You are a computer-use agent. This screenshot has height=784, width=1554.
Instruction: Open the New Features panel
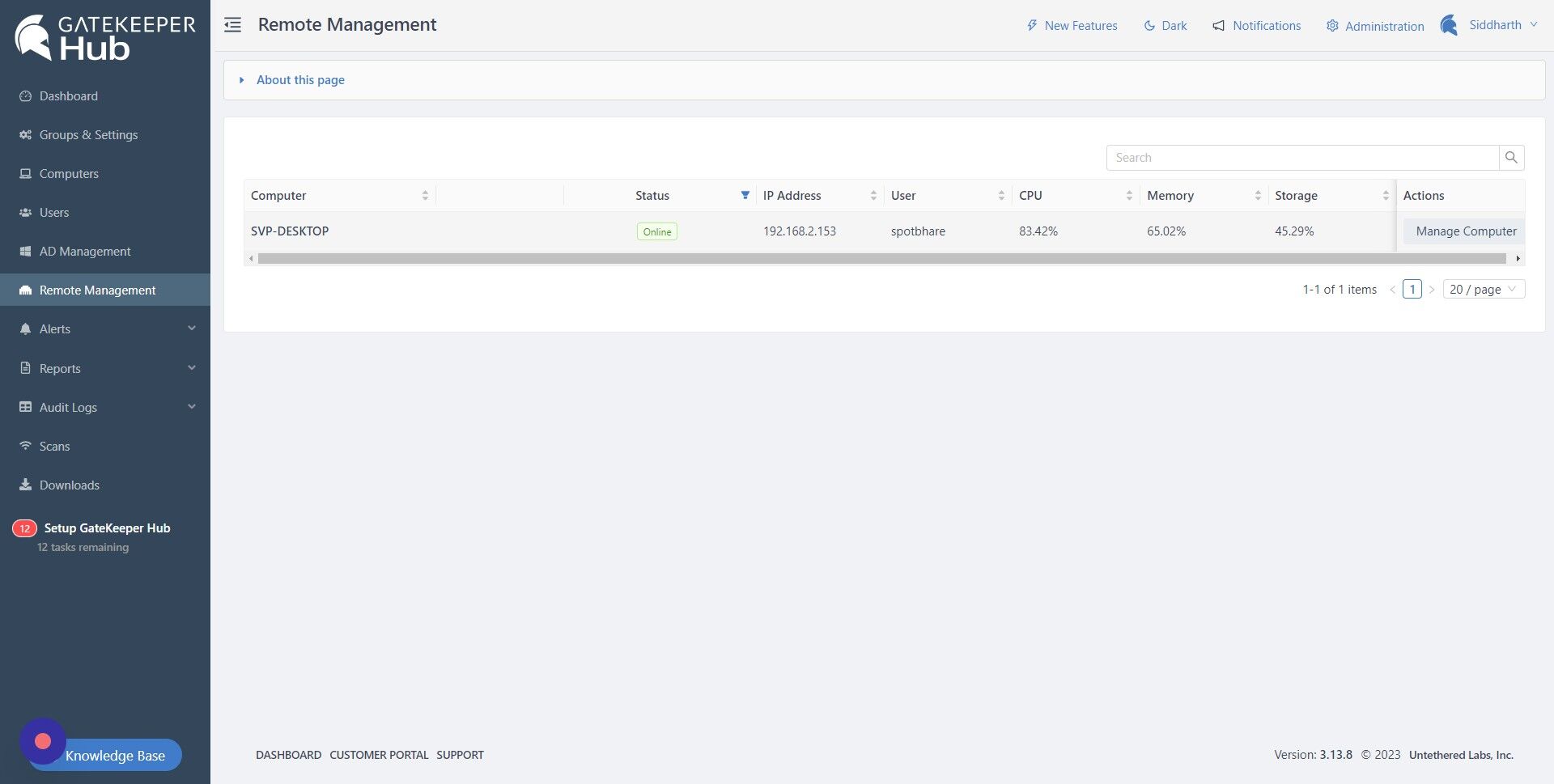(1071, 25)
